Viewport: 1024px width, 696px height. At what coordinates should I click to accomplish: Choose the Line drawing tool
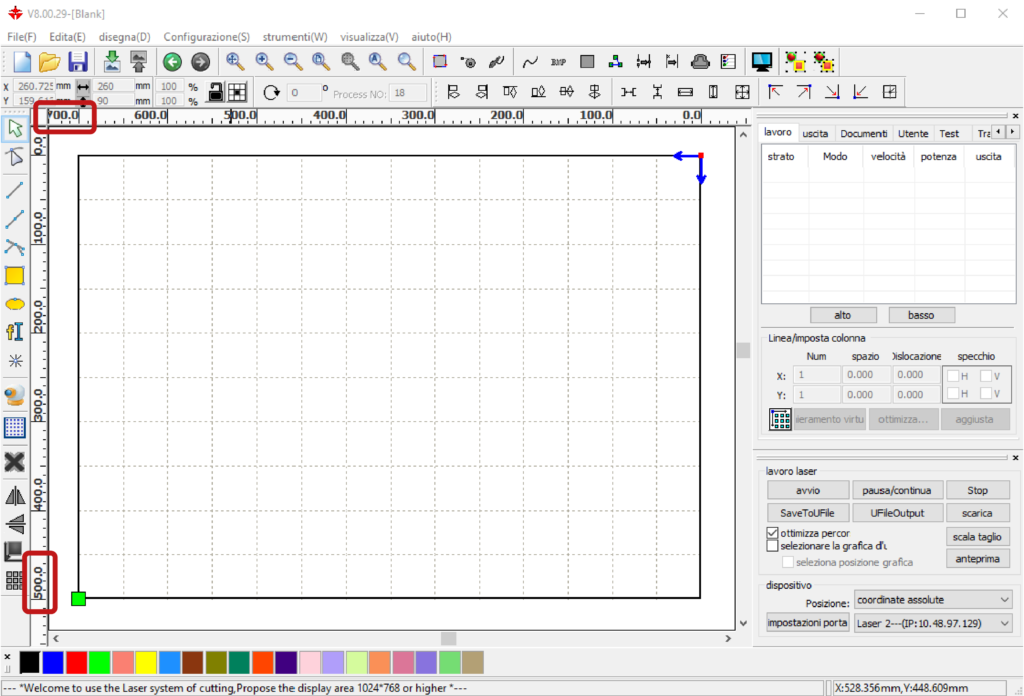[x=15, y=190]
